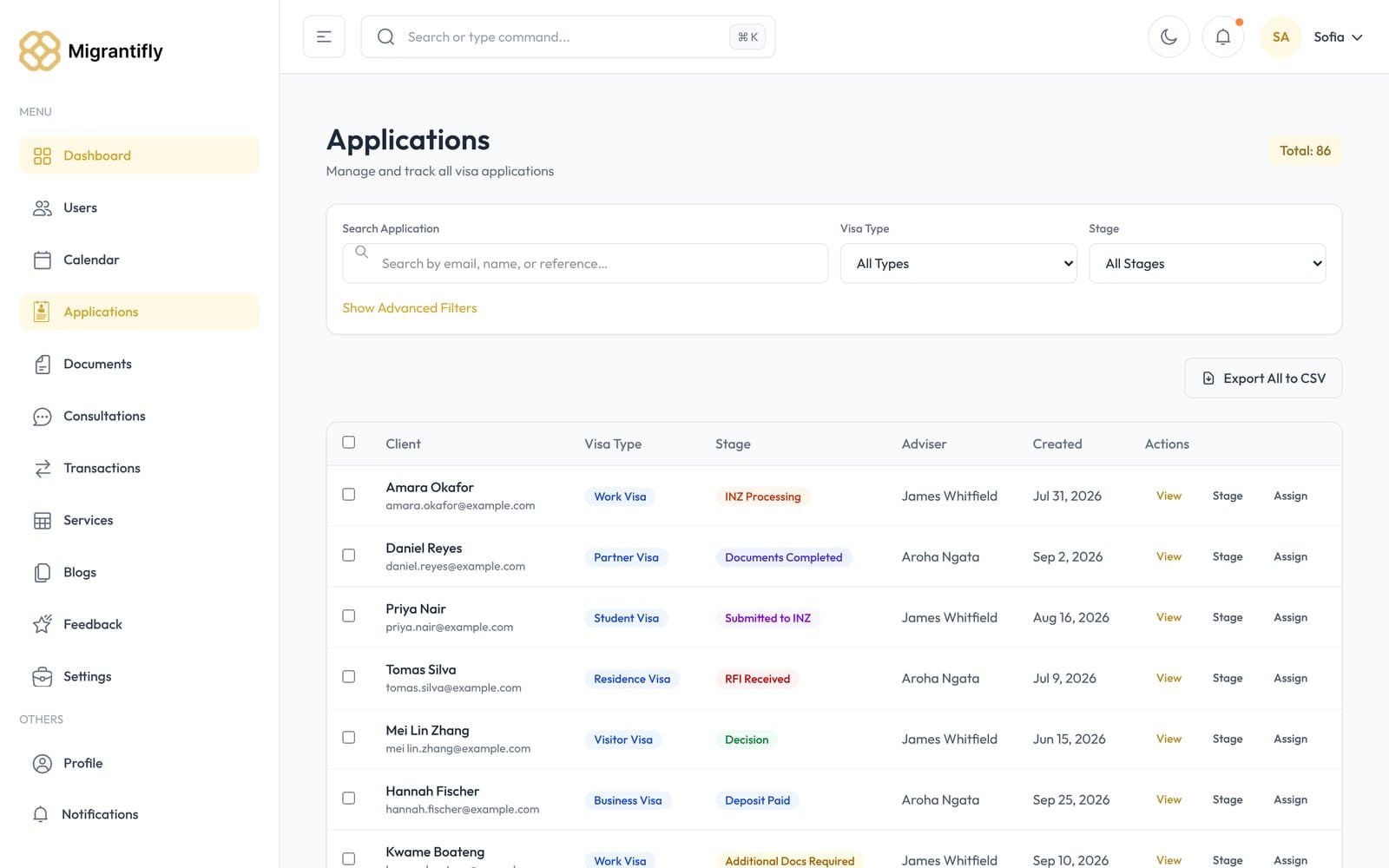
Task: Collapse sidebar with hamburger menu icon
Action: [x=324, y=36]
